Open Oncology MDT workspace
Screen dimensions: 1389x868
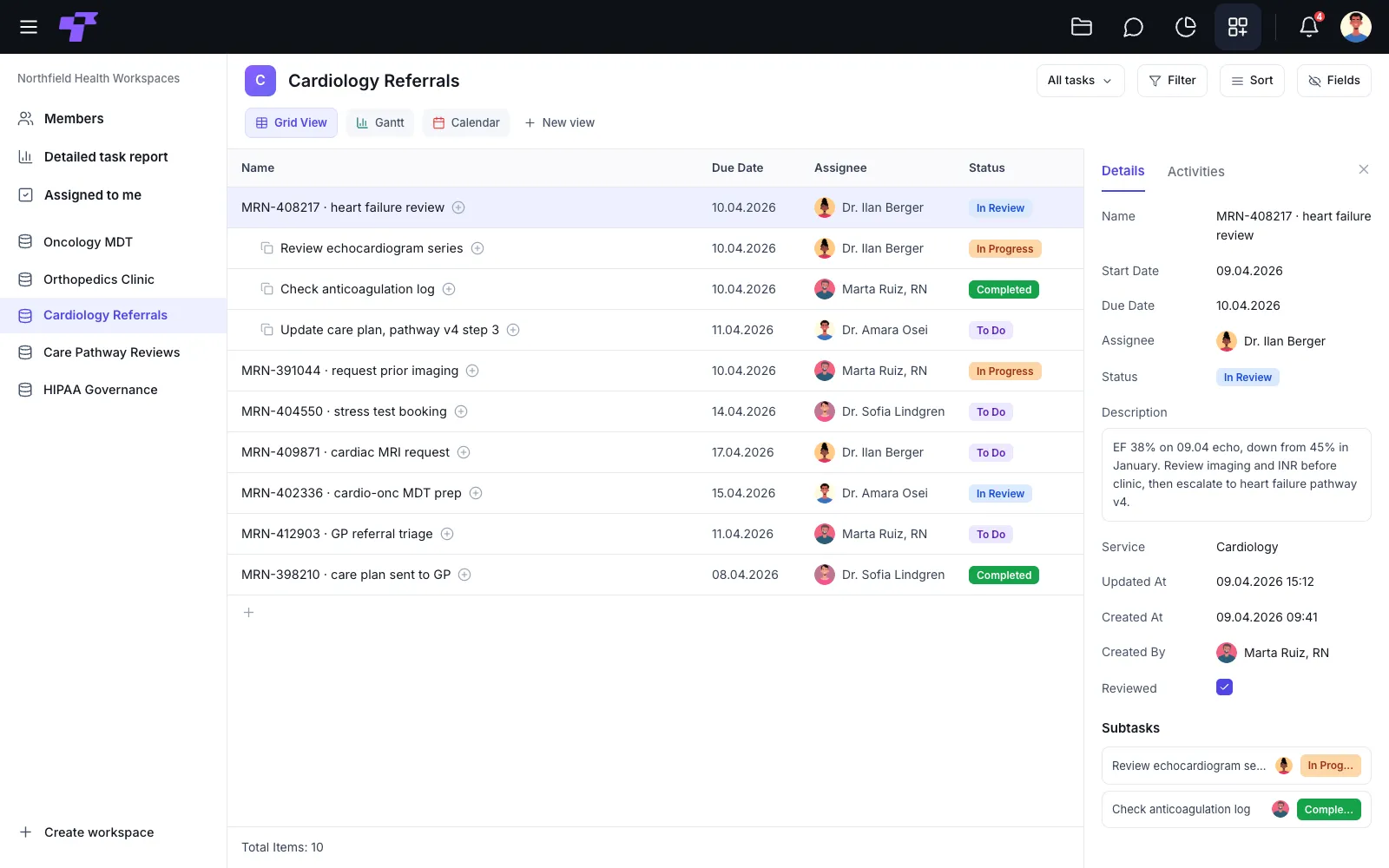click(113, 242)
